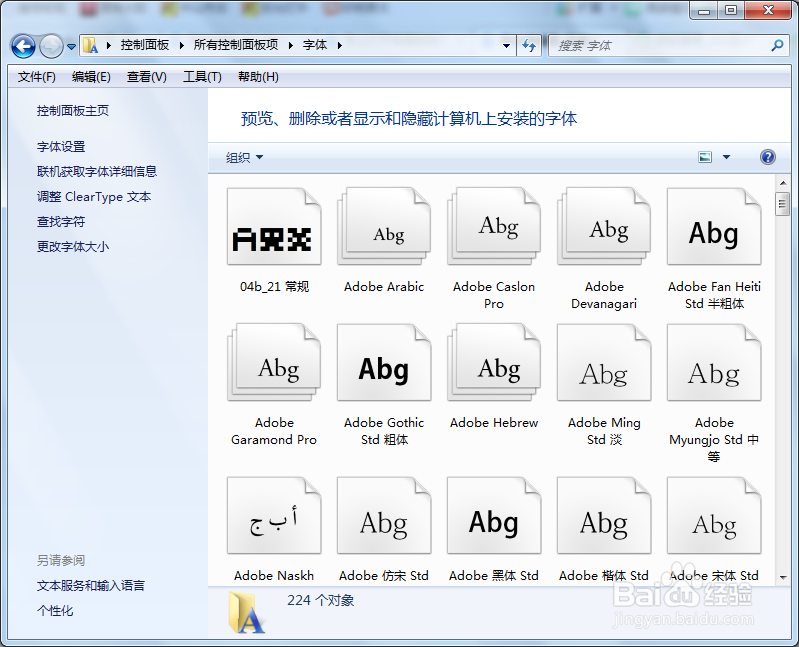Open the 编辑(E) menu
The width and height of the screenshot is (799, 647).
coord(91,77)
